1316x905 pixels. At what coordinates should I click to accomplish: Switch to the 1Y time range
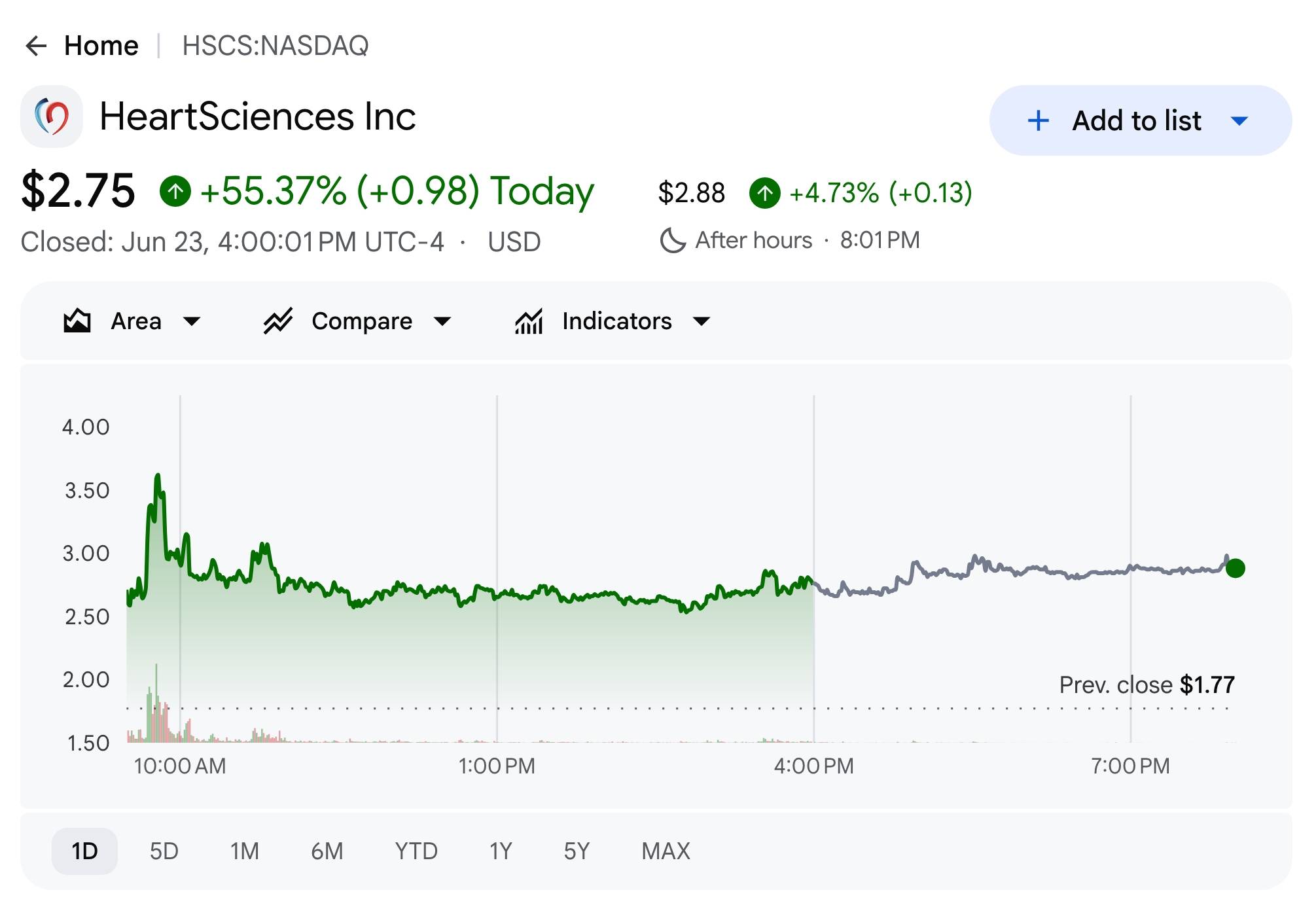[x=501, y=851]
